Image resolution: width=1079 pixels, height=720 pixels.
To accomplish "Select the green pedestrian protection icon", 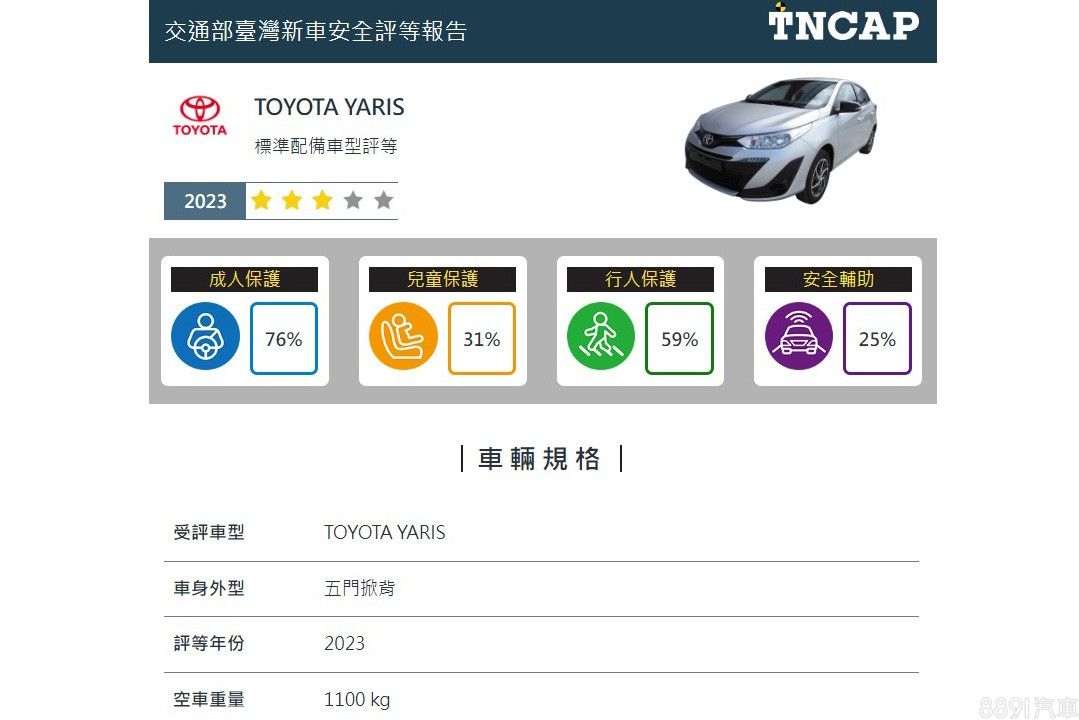I will [601, 336].
